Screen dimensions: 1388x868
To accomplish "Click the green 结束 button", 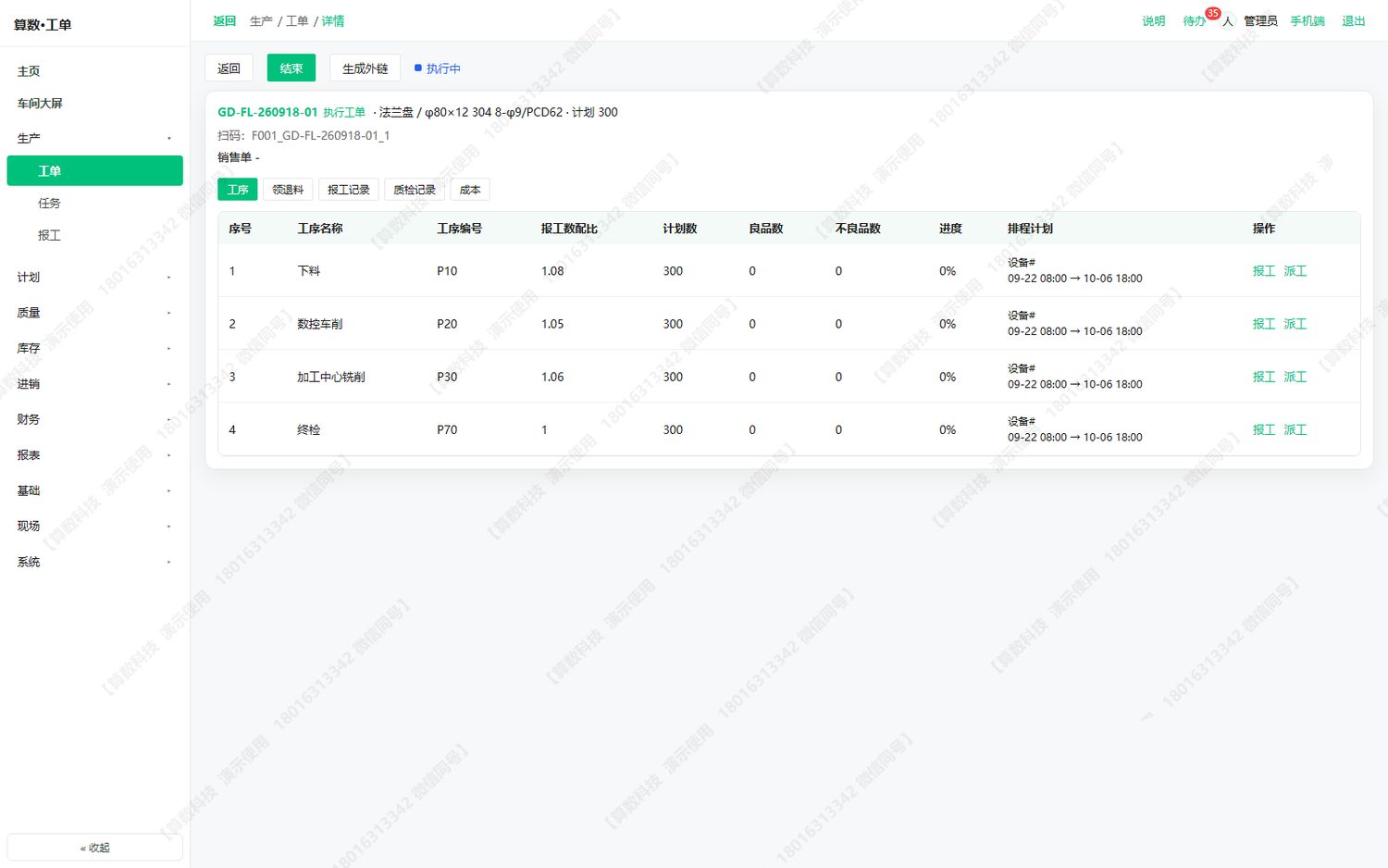I will pyautogui.click(x=291, y=68).
